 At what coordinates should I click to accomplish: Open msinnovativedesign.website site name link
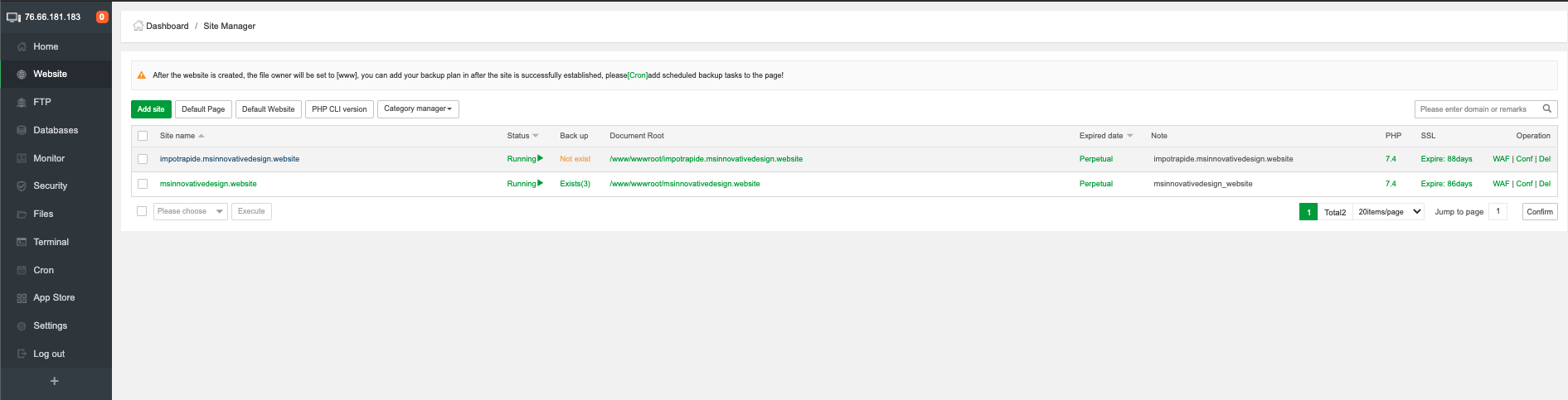click(x=208, y=184)
